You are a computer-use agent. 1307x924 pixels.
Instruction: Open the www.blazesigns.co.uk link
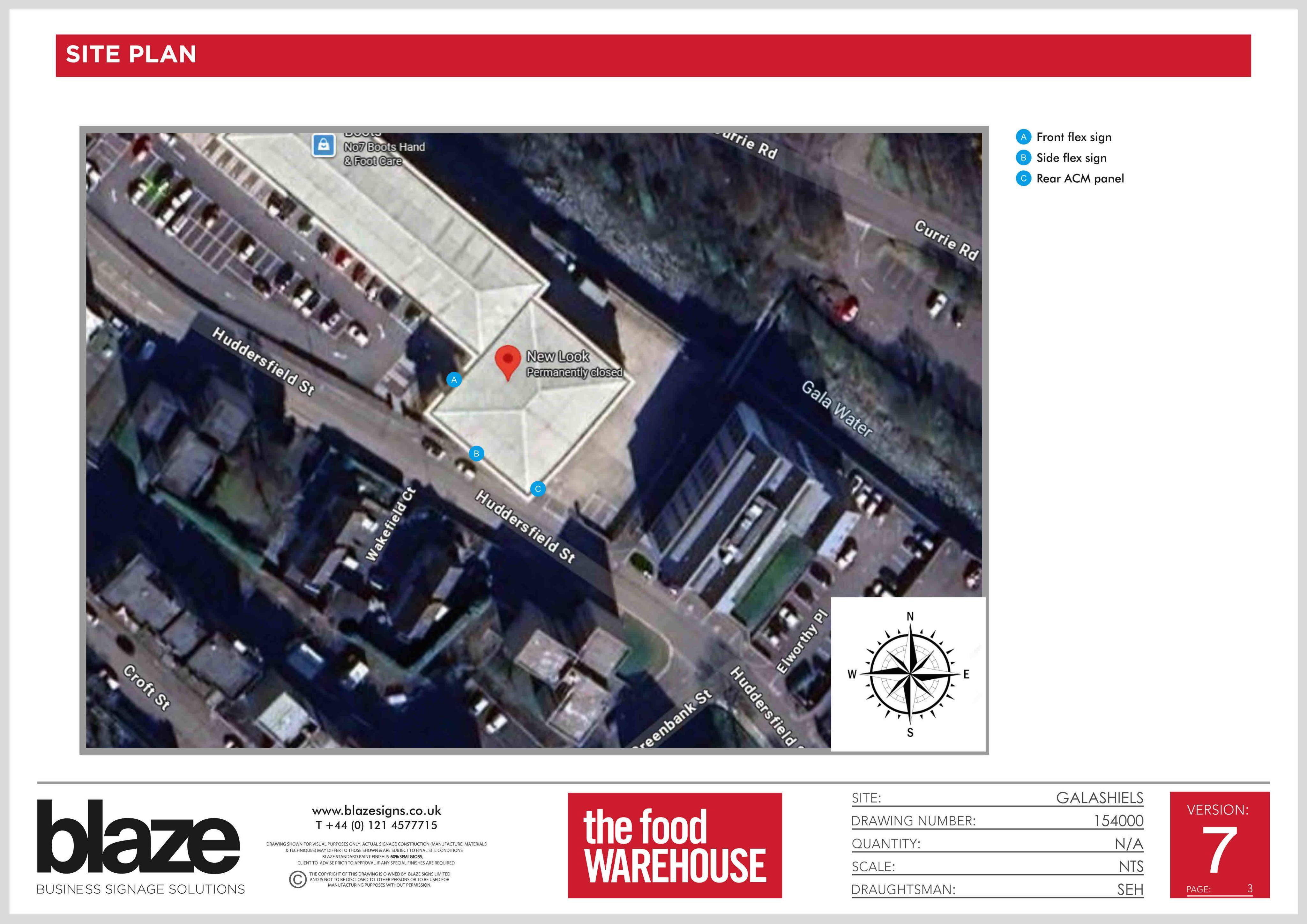(377, 811)
